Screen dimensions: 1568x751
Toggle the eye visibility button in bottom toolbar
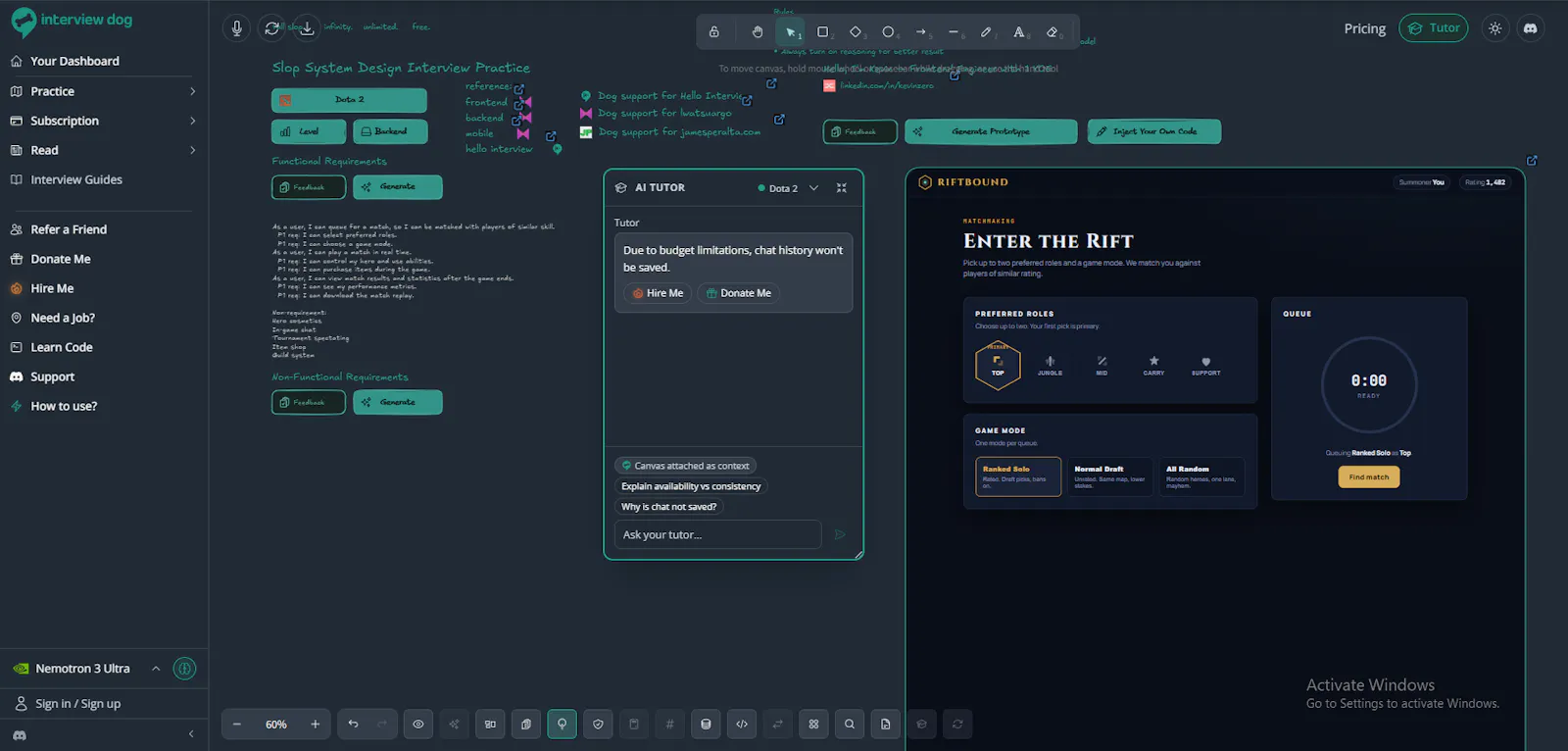418,725
